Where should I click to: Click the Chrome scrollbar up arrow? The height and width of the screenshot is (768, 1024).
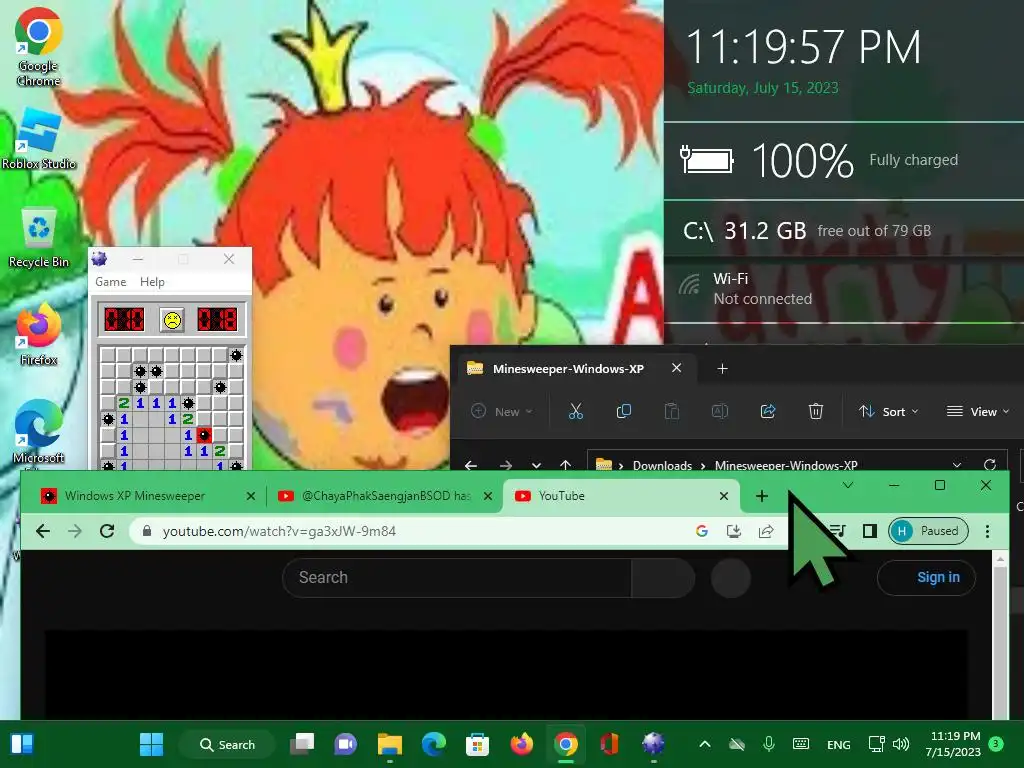tap(1000, 560)
